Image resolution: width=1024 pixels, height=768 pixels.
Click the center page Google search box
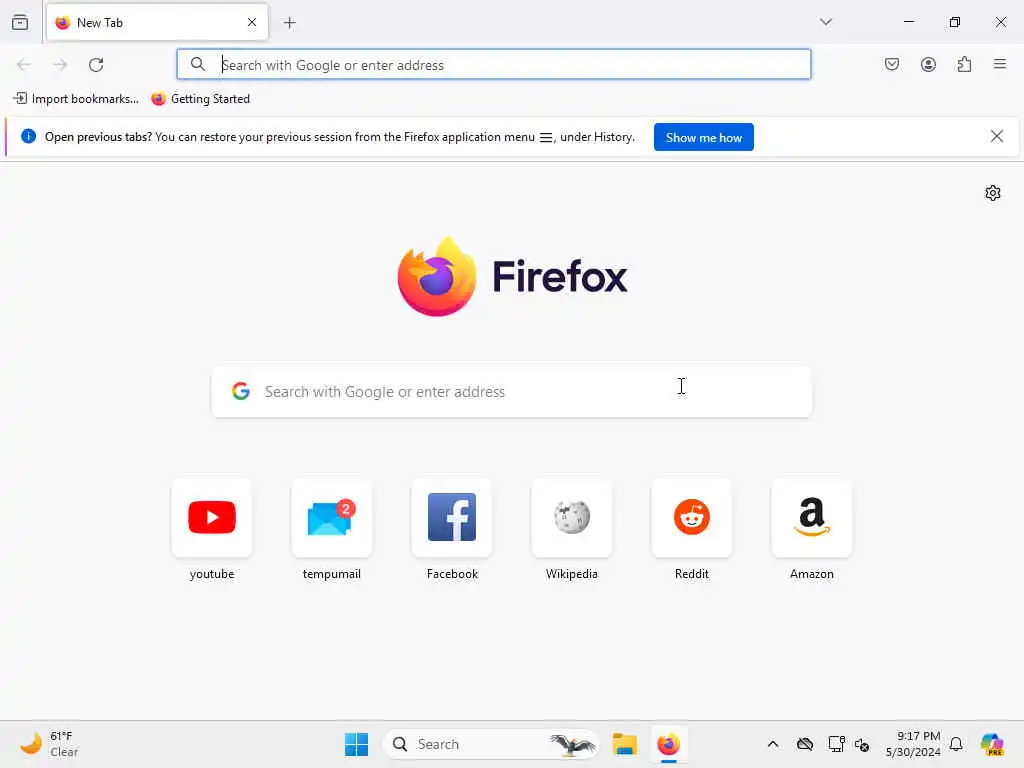pos(512,392)
